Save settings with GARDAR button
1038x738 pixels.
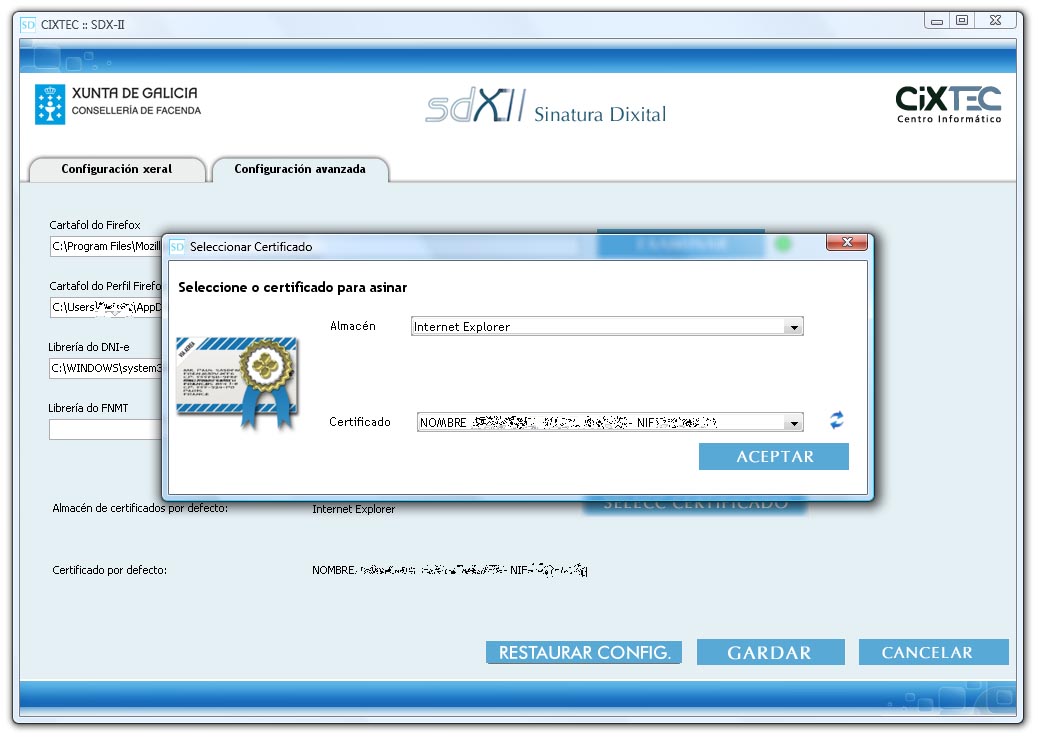pyautogui.click(x=771, y=653)
